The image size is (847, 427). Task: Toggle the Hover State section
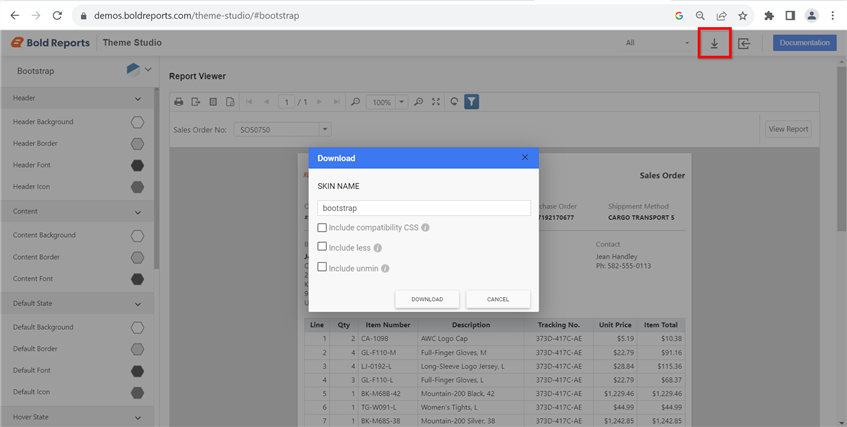(x=138, y=418)
